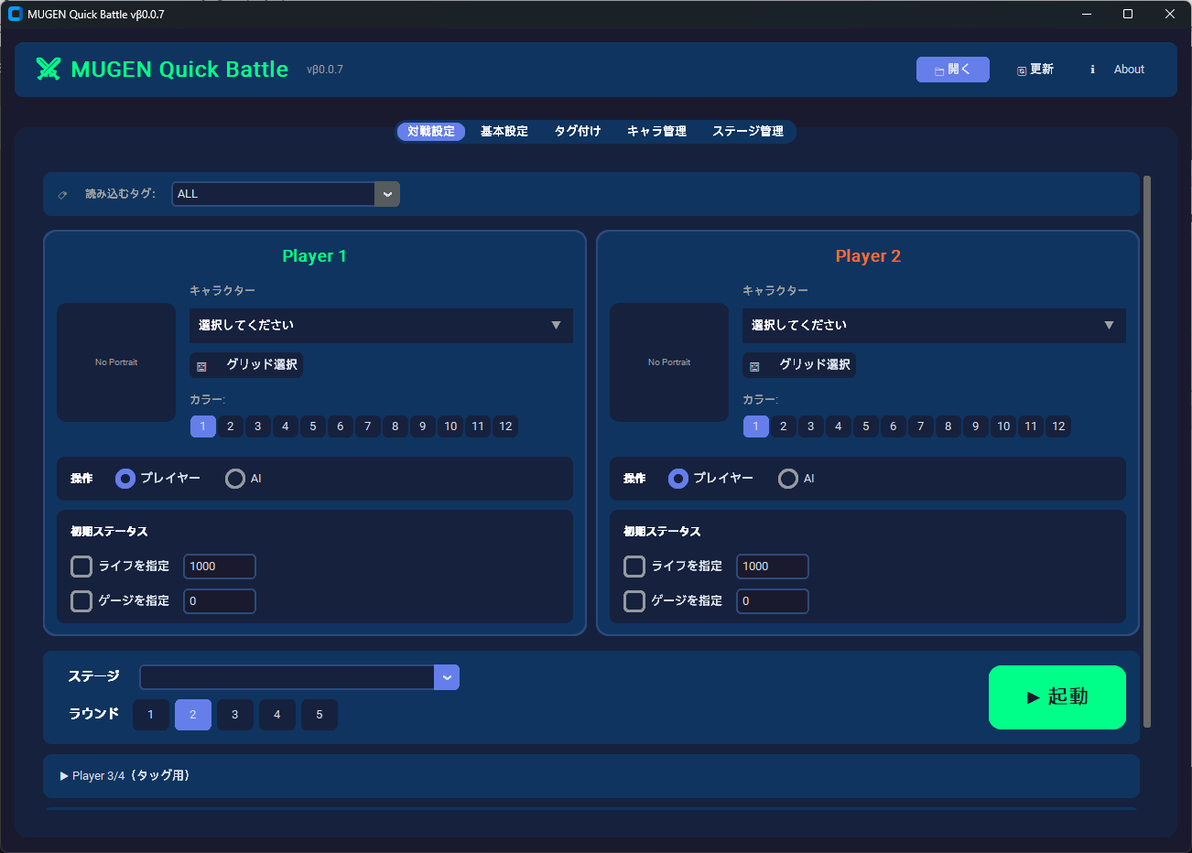Enable Player 2 ゲージを指定 checkbox

point(634,601)
